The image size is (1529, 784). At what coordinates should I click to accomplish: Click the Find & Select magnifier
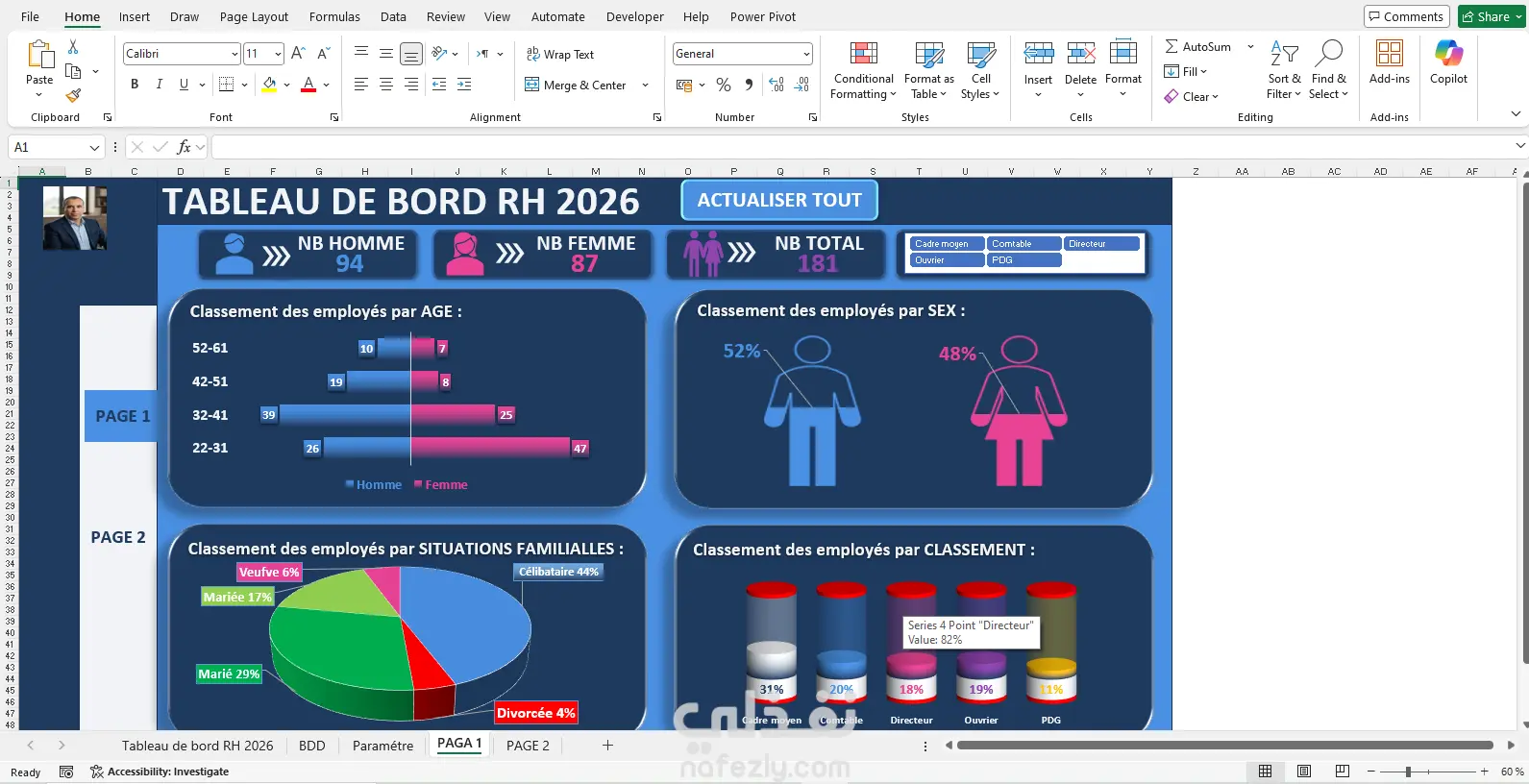pyautogui.click(x=1328, y=54)
